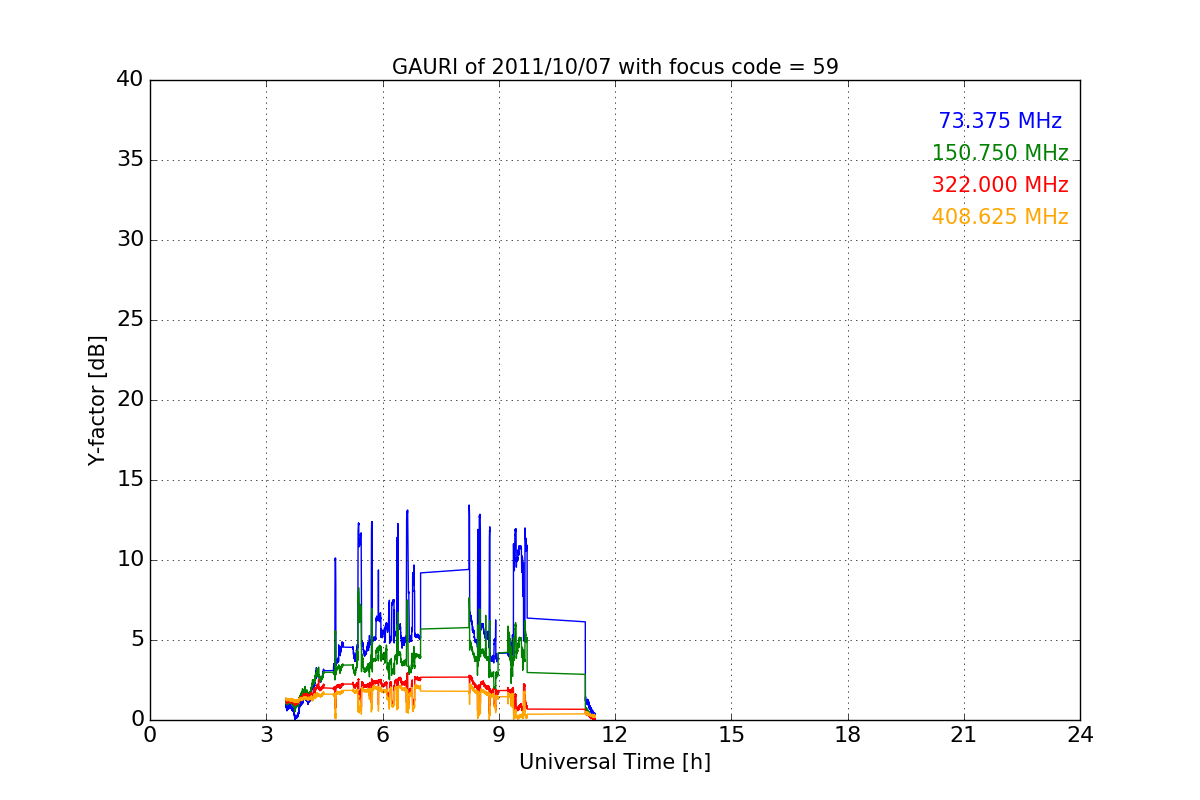Click the x-axis tick label 24
Image resolution: width=1200 pixels, height=800 pixels.
click(x=1080, y=735)
